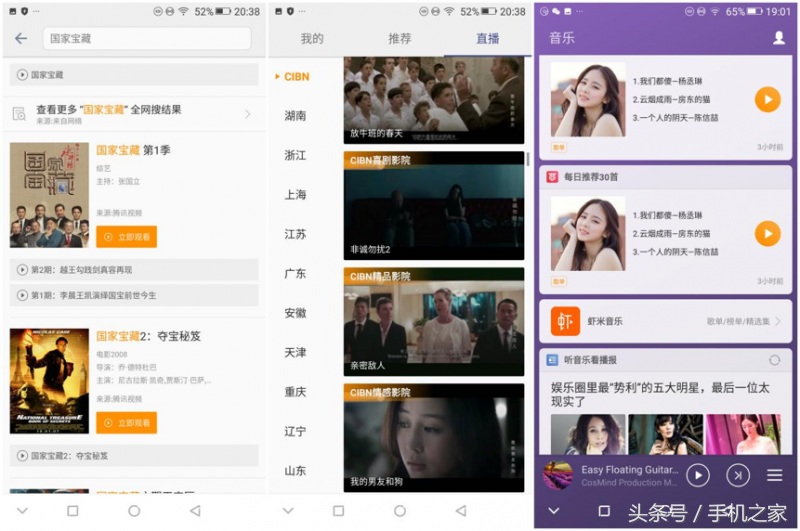Select the 湖南 channel category
Image resolution: width=800 pixels, height=531 pixels.
click(295, 116)
